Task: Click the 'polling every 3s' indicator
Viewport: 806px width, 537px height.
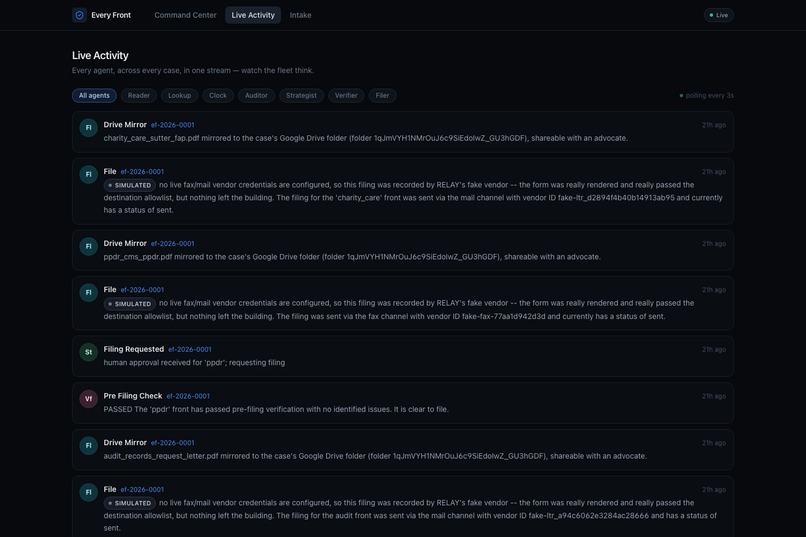Action: (706, 96)
